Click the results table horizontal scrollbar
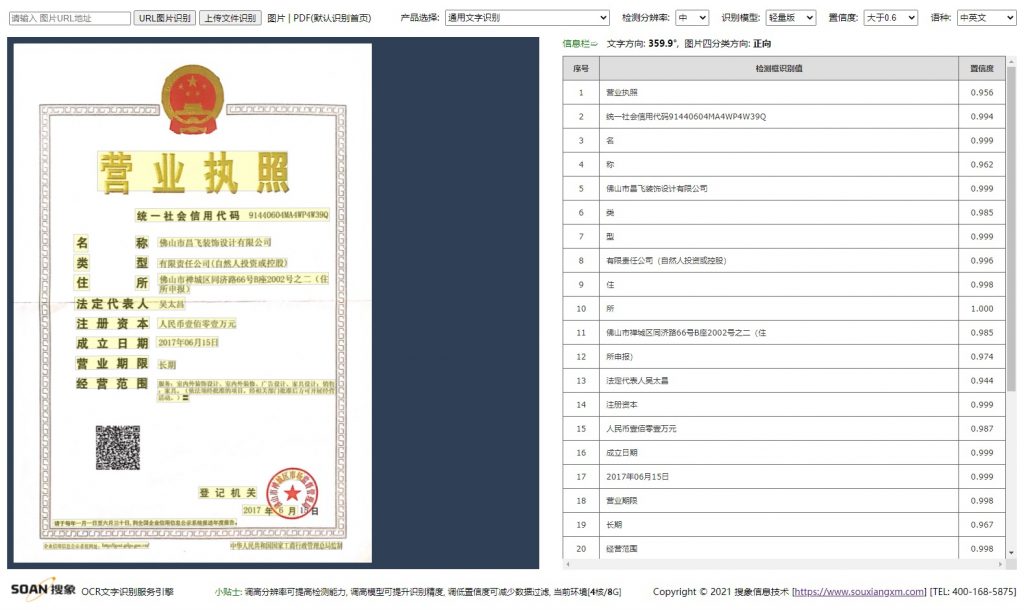Viewport: 1024px width, 610px height. (x=784, y=564)
